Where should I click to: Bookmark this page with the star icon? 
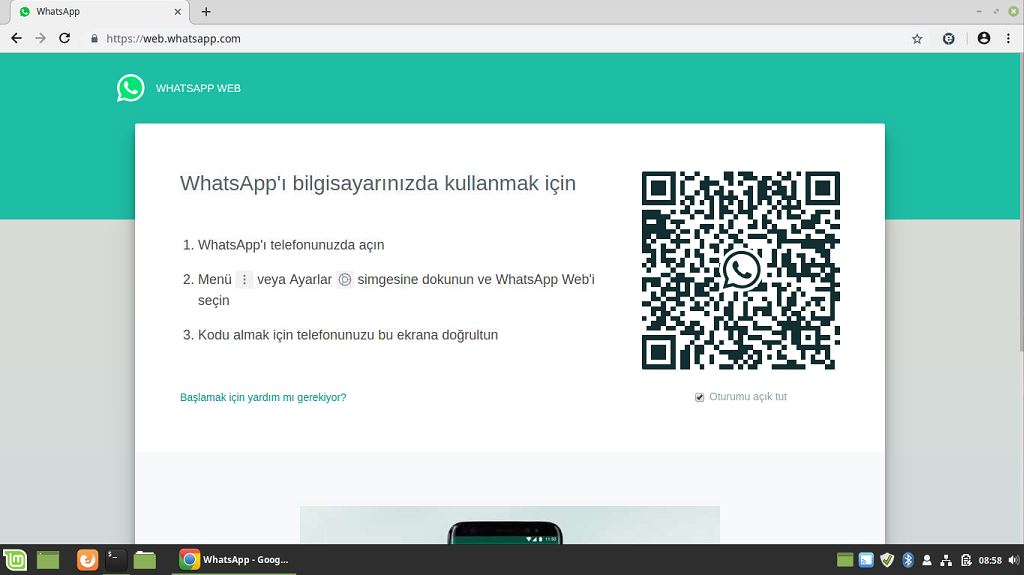(x=917, y=39)
